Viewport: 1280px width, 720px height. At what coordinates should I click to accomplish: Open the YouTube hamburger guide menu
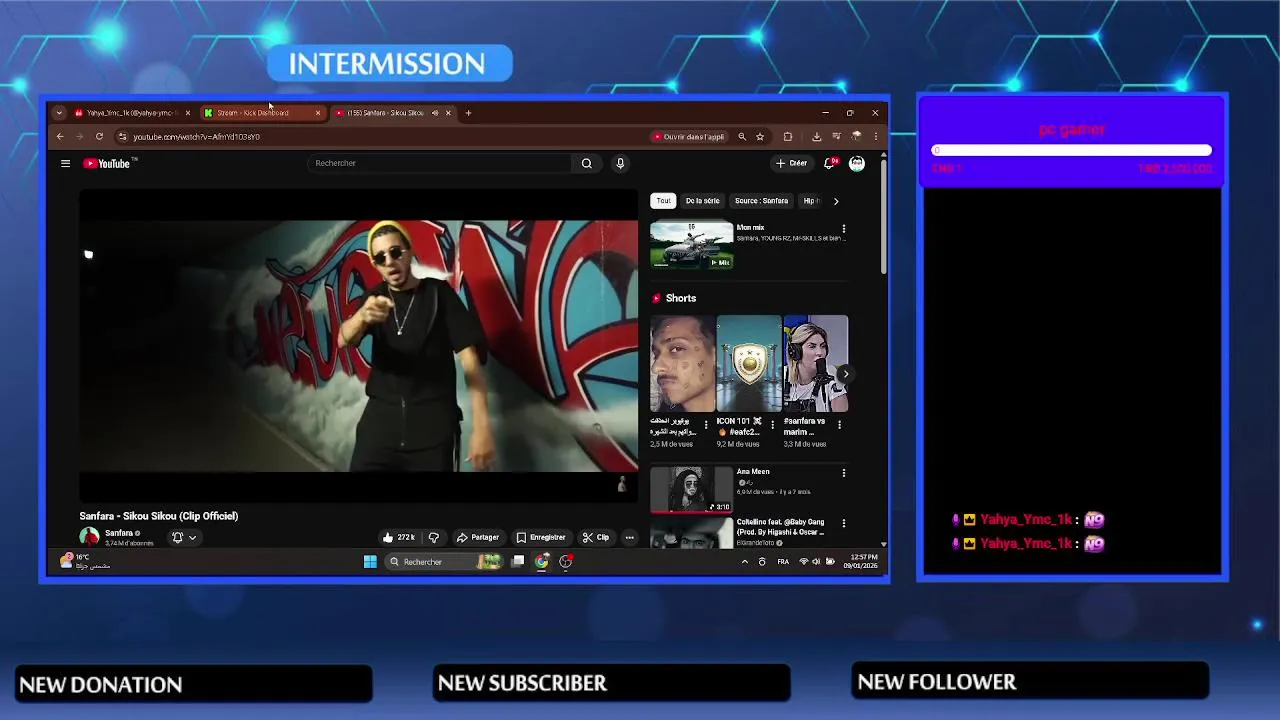[x=65, y=163]
